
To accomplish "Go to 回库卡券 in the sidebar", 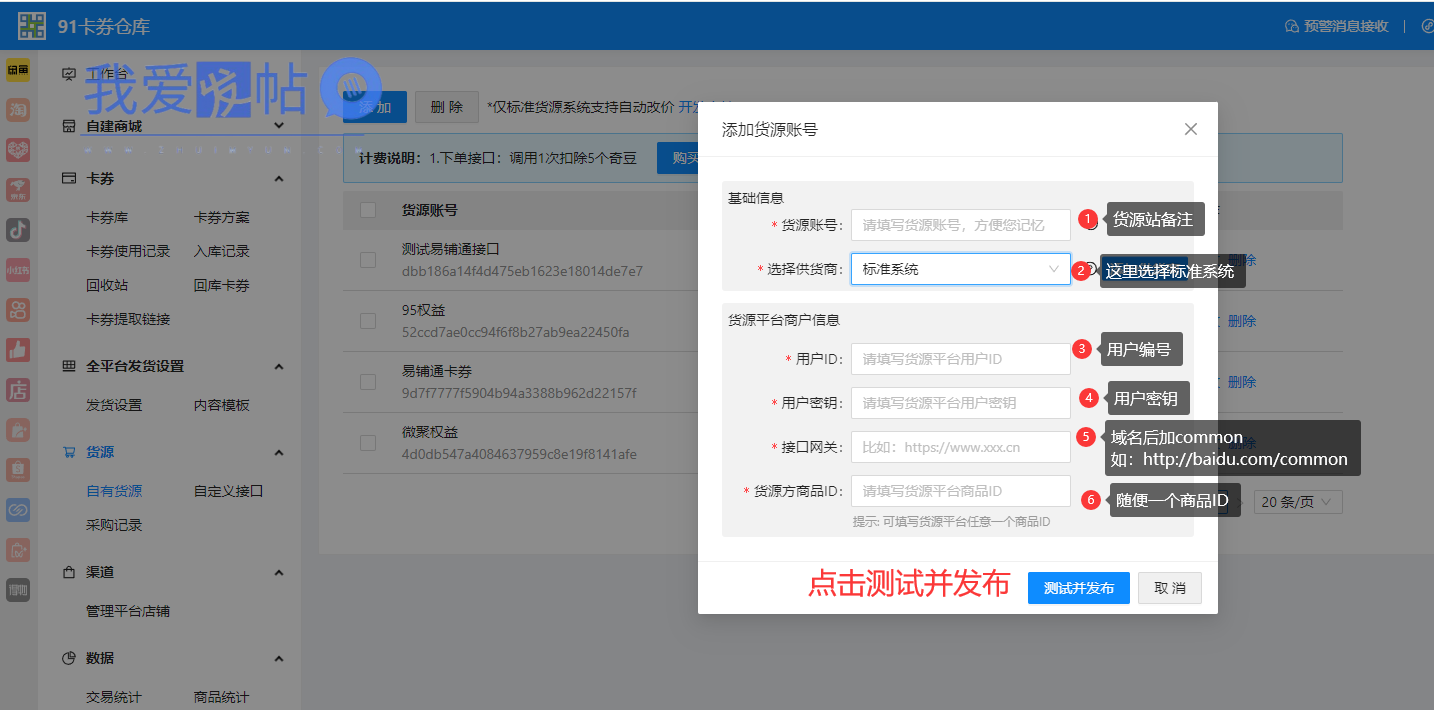I will click(x=222, y=285).
